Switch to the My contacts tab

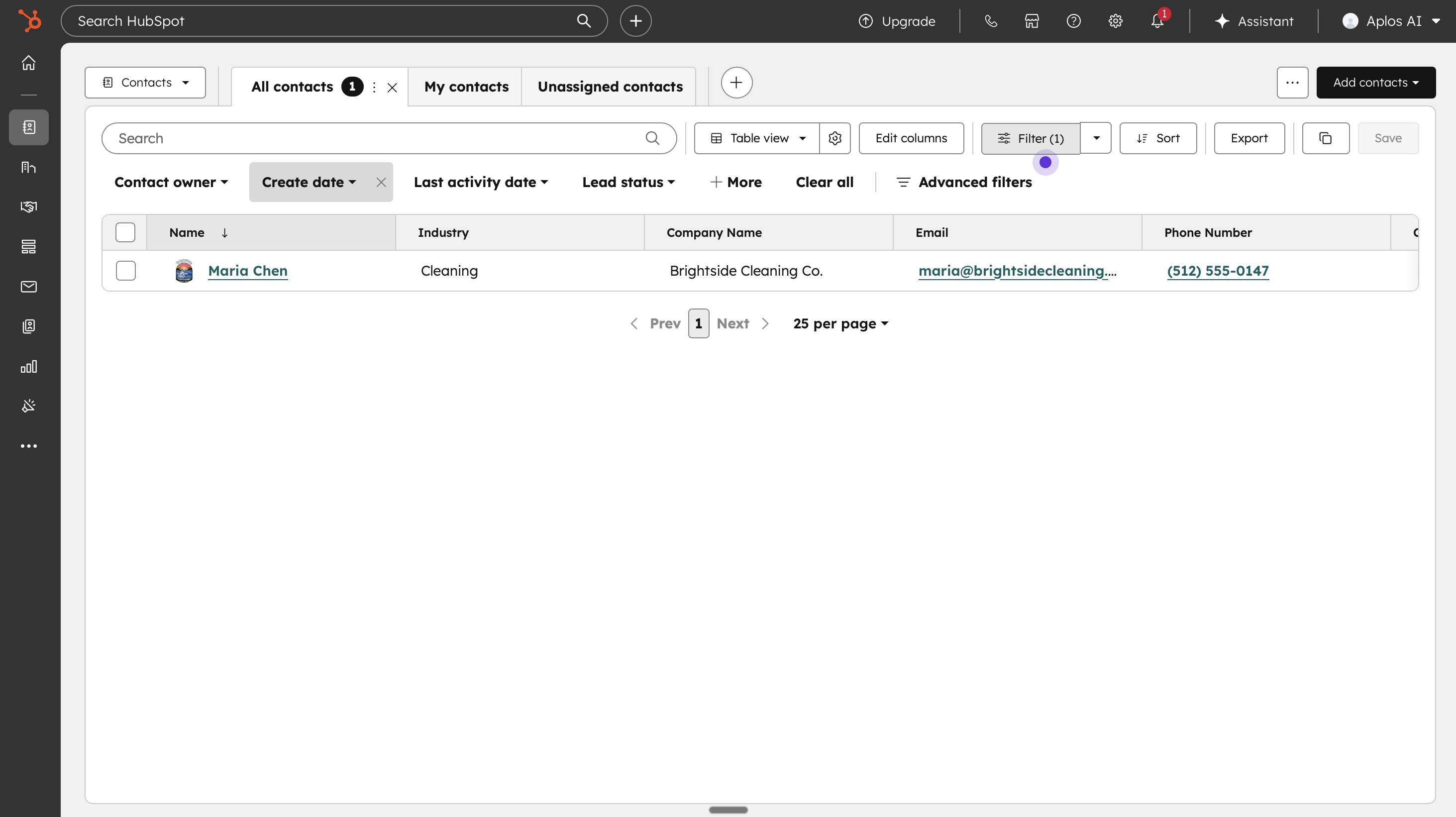tap(466, 87)
